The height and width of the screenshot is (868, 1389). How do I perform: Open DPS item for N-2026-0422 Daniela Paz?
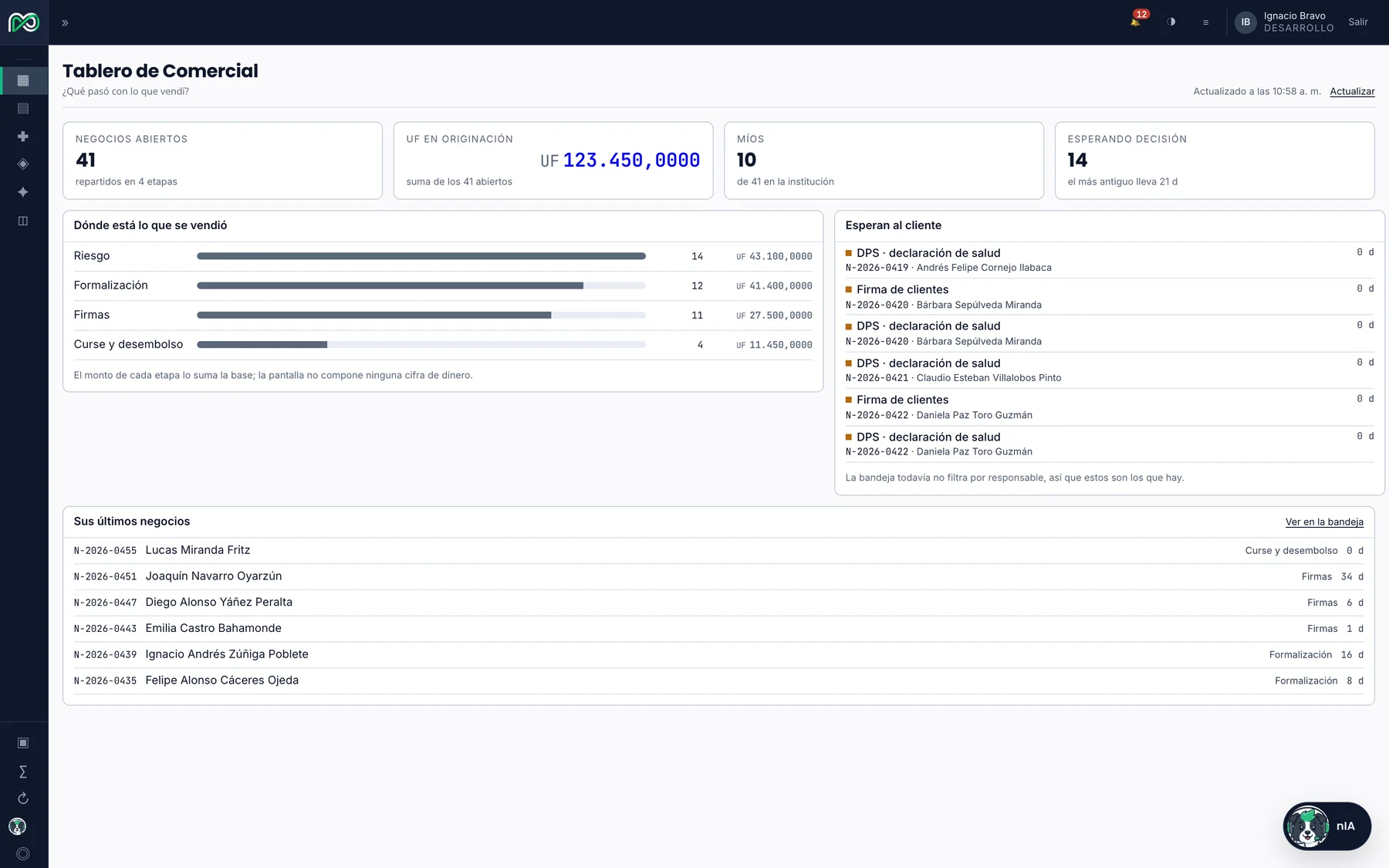pyautogui.click(x=1110, y=444)
